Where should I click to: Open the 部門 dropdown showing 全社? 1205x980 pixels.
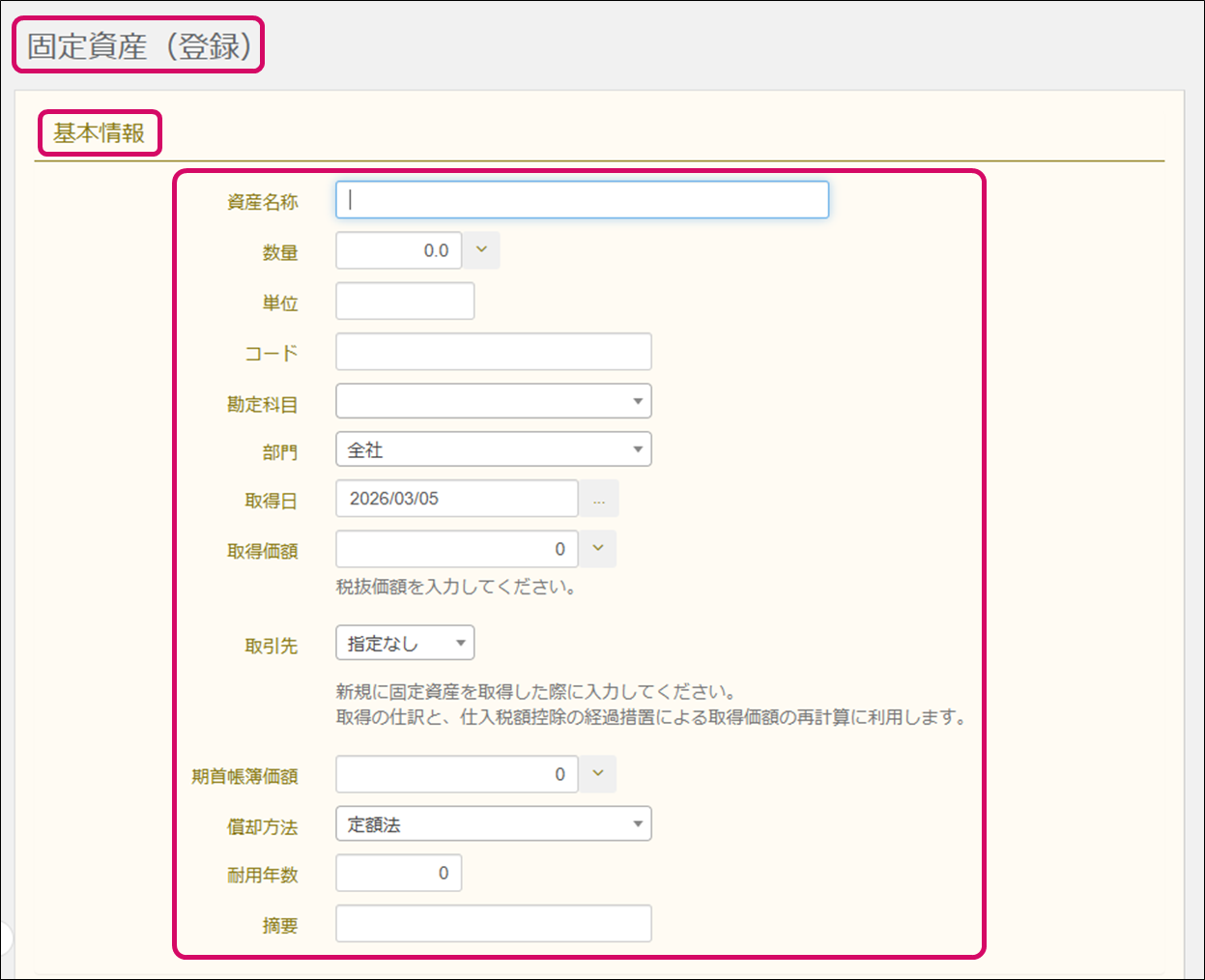pos(493,449)
